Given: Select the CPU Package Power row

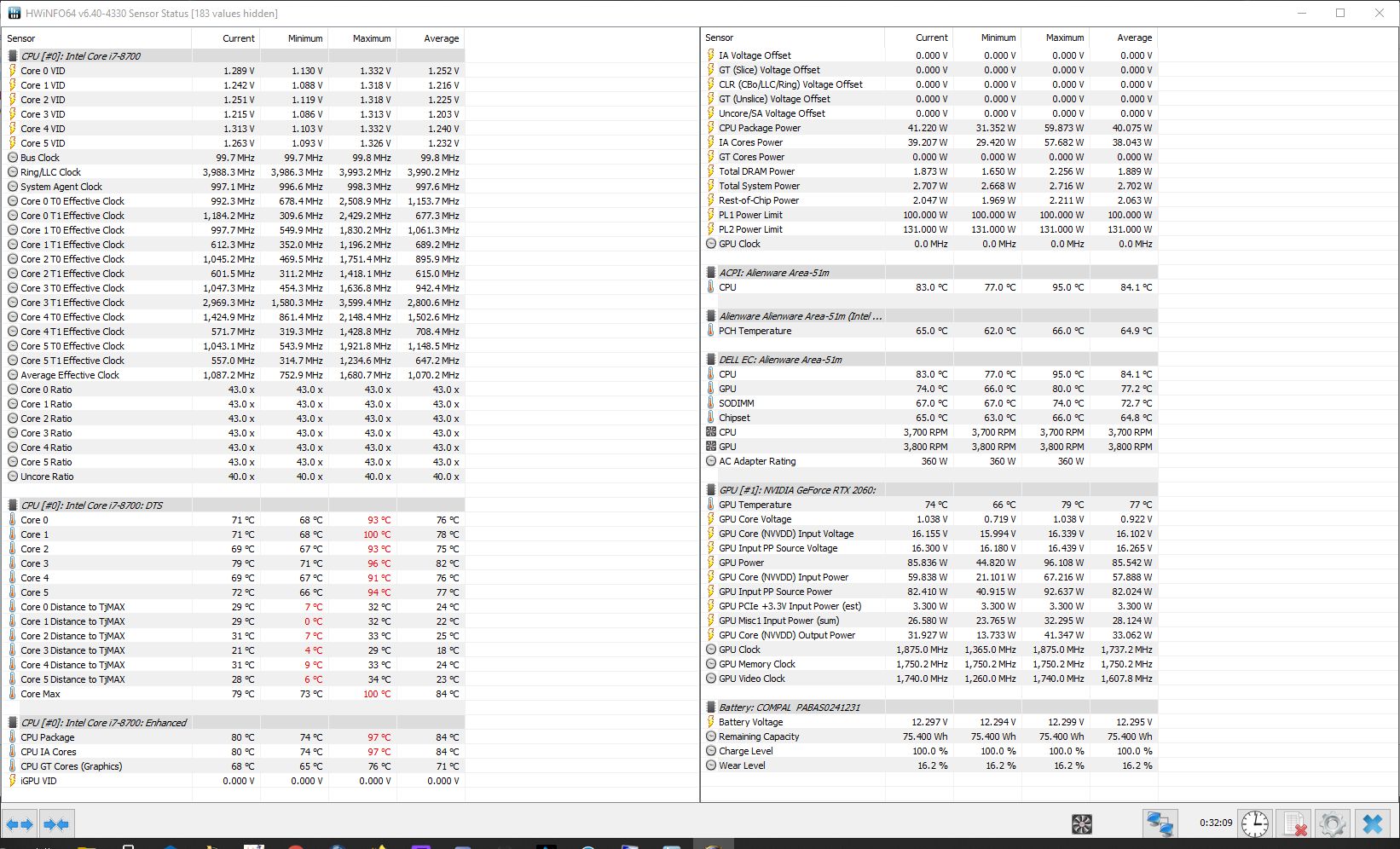Looking at the screenshot, I should click(759, 128).
